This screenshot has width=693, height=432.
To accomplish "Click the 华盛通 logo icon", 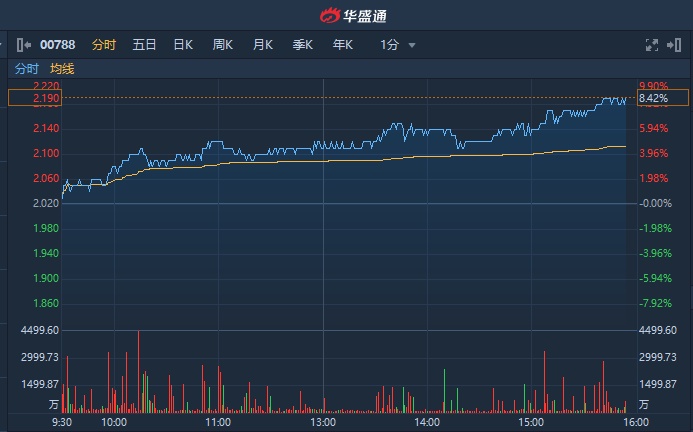I will point(330,15).
